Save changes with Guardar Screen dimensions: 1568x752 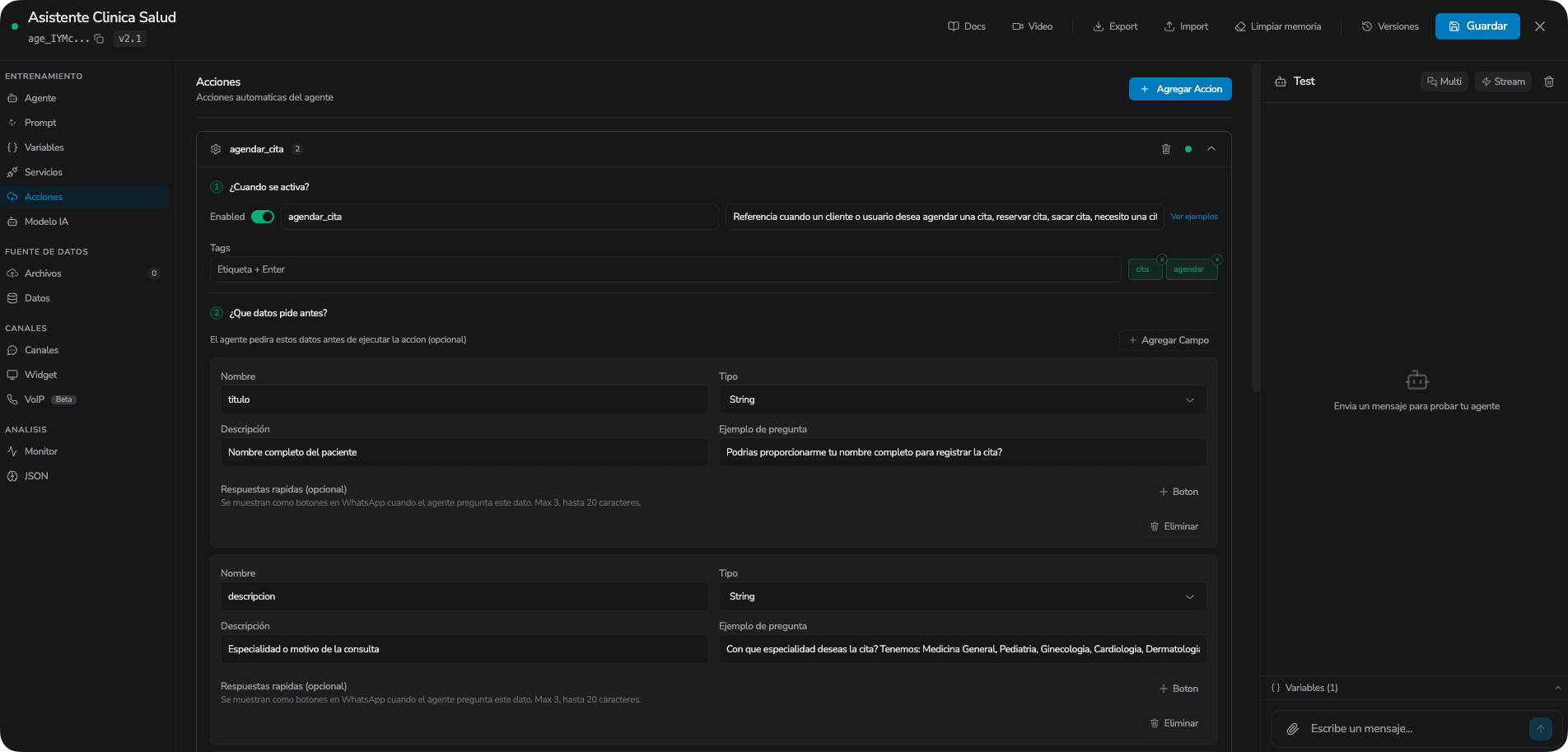1477,26
